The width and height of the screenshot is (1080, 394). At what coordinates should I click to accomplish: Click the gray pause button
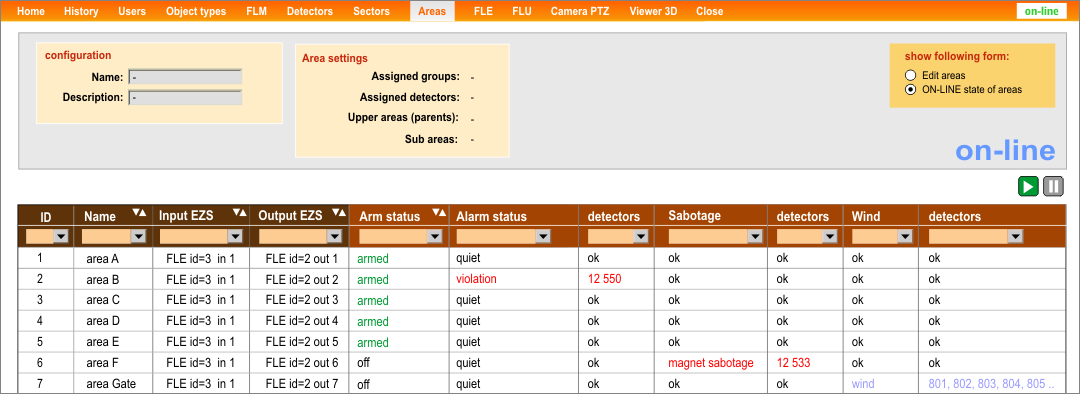click(x=1053, y=186)
